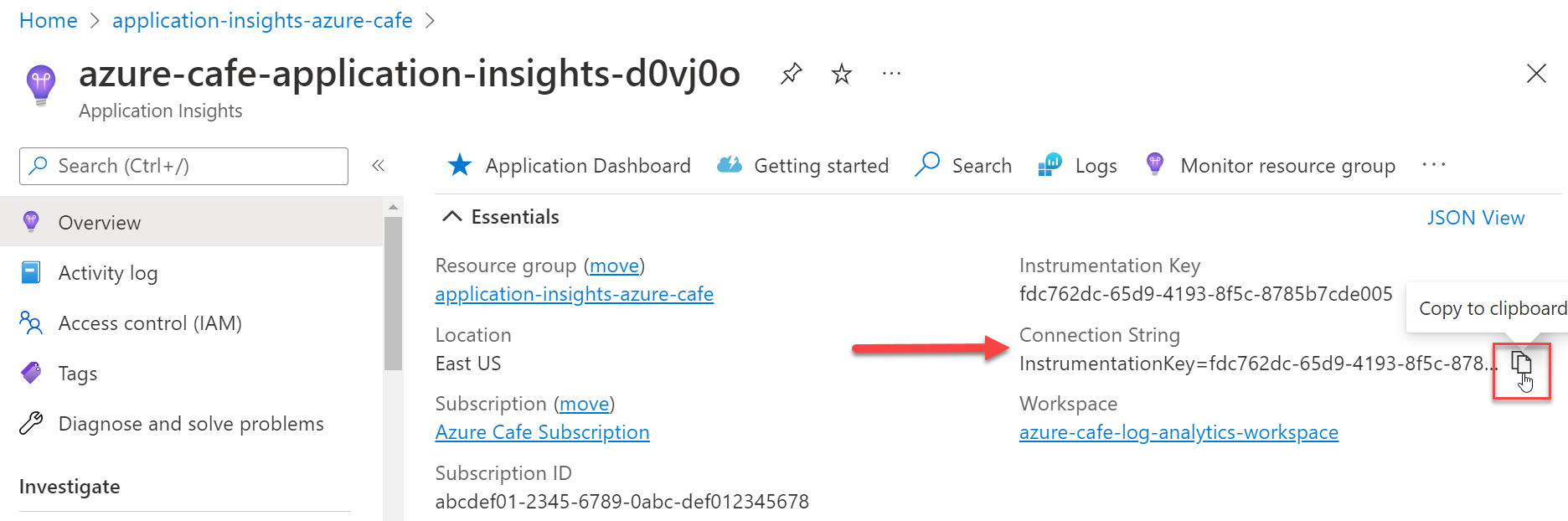The height and width of the screenshot is (521, 1568).
Task: Open more options next to title
Action: (x=891, y=74)
